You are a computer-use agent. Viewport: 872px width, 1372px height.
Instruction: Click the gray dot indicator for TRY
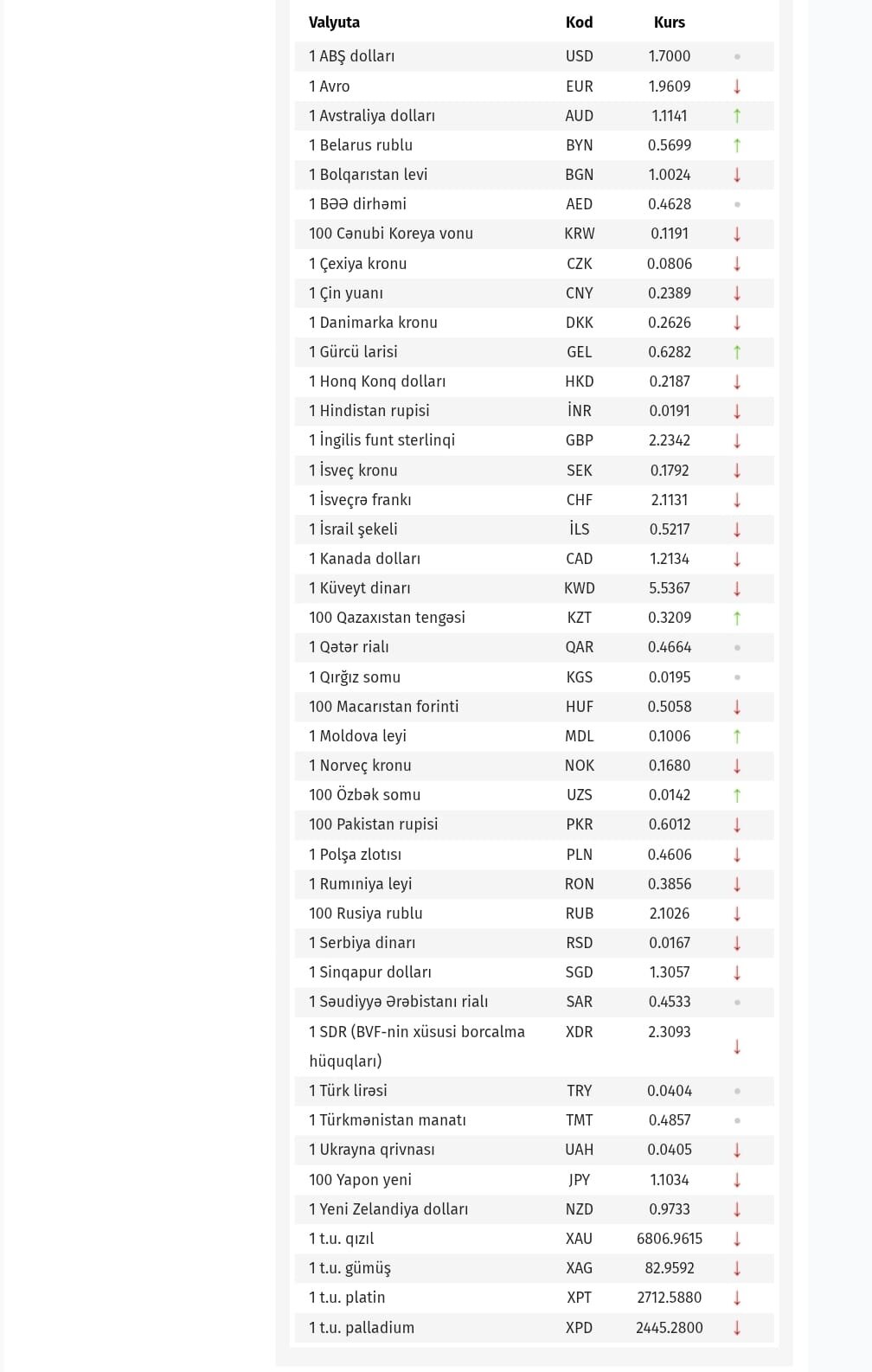pos(737,1092)
